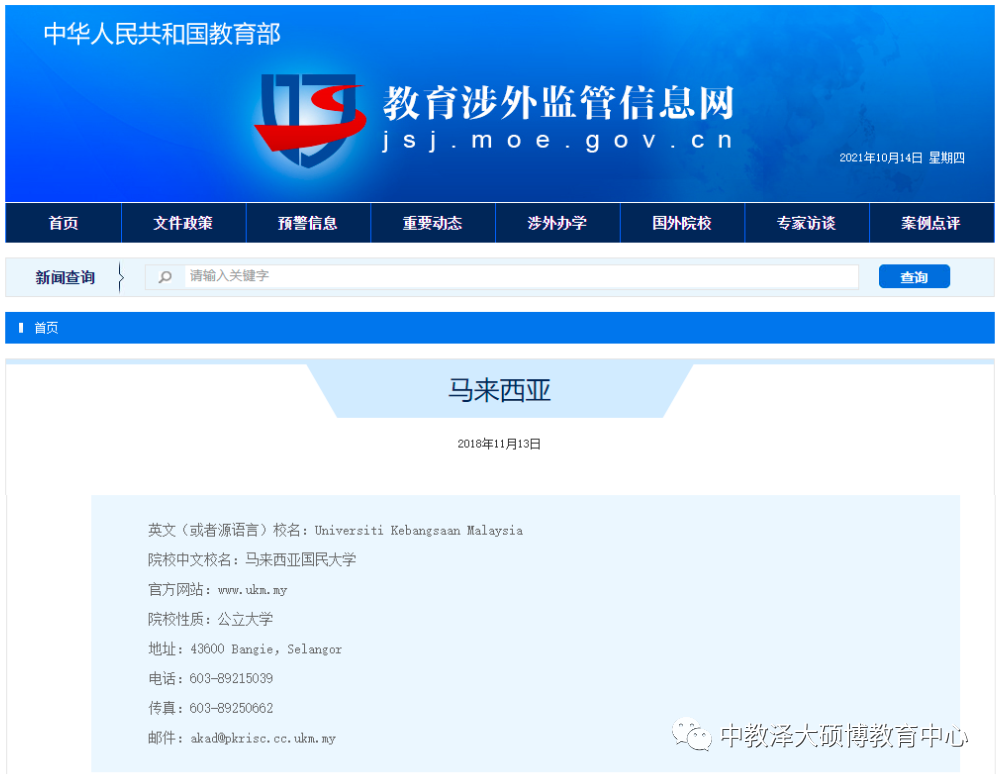Select the 涉外办学 navigation item
The height and width of the screenshot is (780, 1001).
(x=557, y=223)
